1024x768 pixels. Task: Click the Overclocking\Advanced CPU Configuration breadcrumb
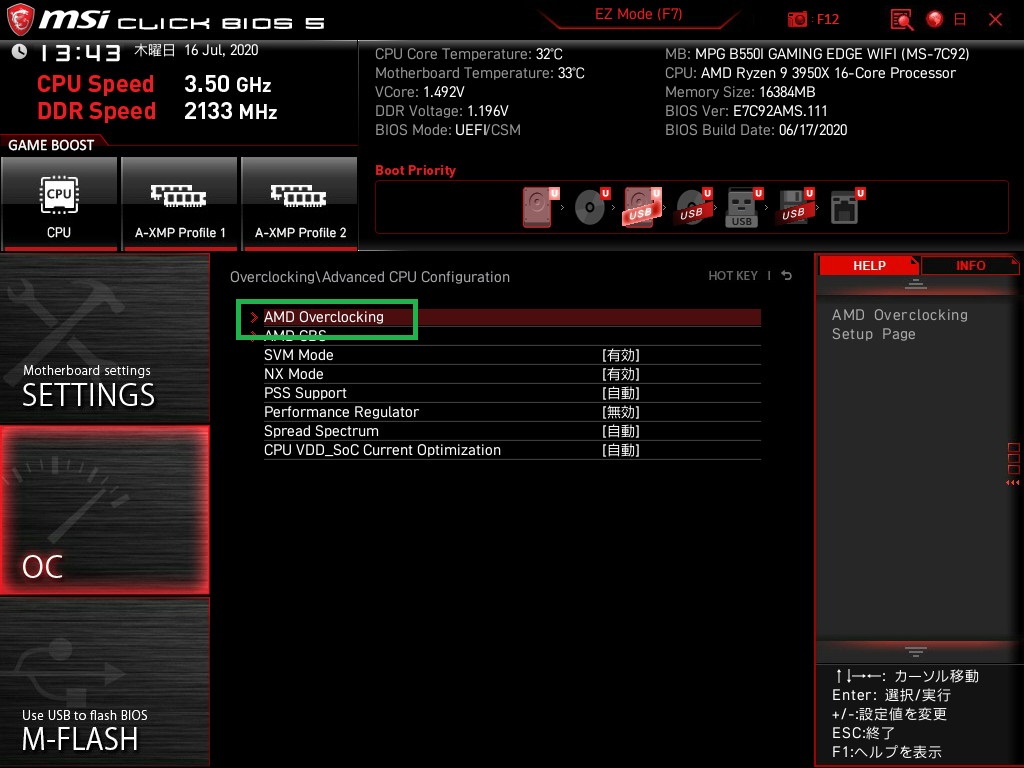(x=370, y=277)
